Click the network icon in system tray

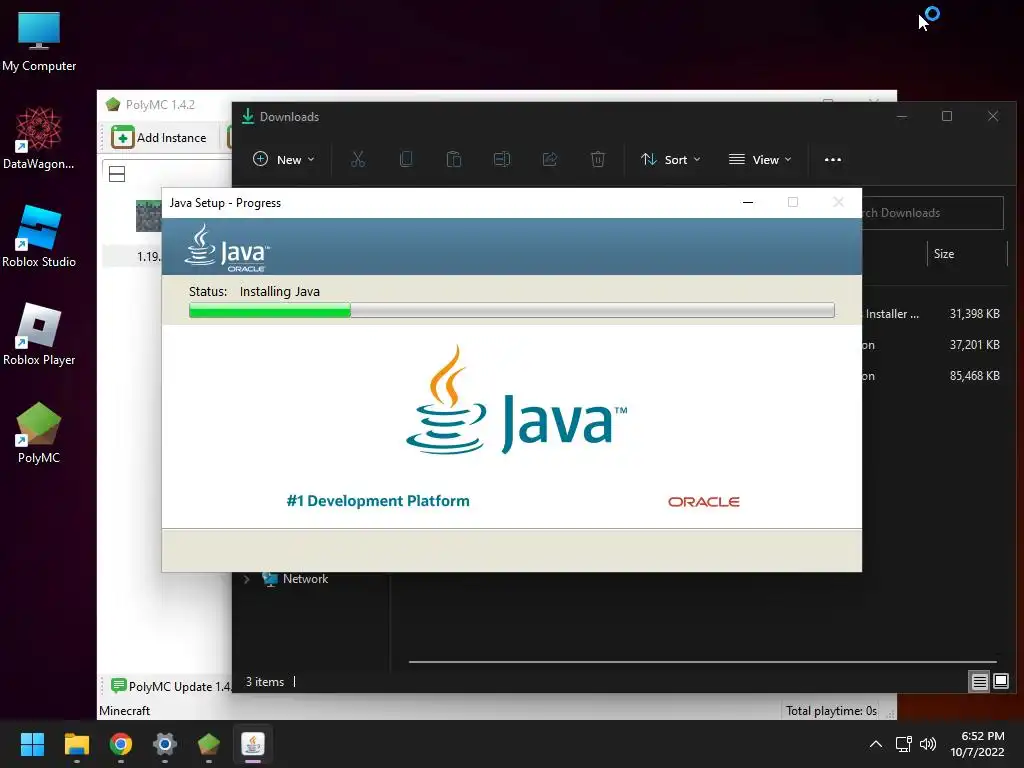(903, 744)
